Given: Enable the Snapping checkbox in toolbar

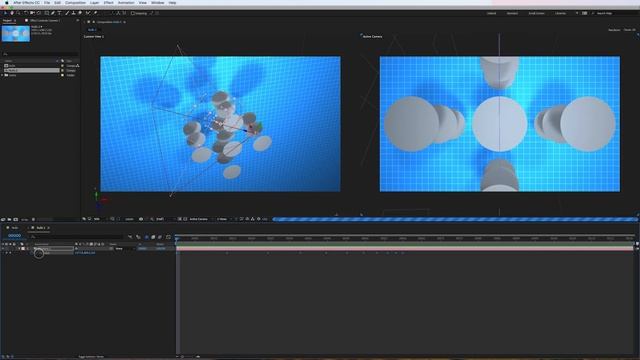Looking at the screenshot, I should pos(133,13).
